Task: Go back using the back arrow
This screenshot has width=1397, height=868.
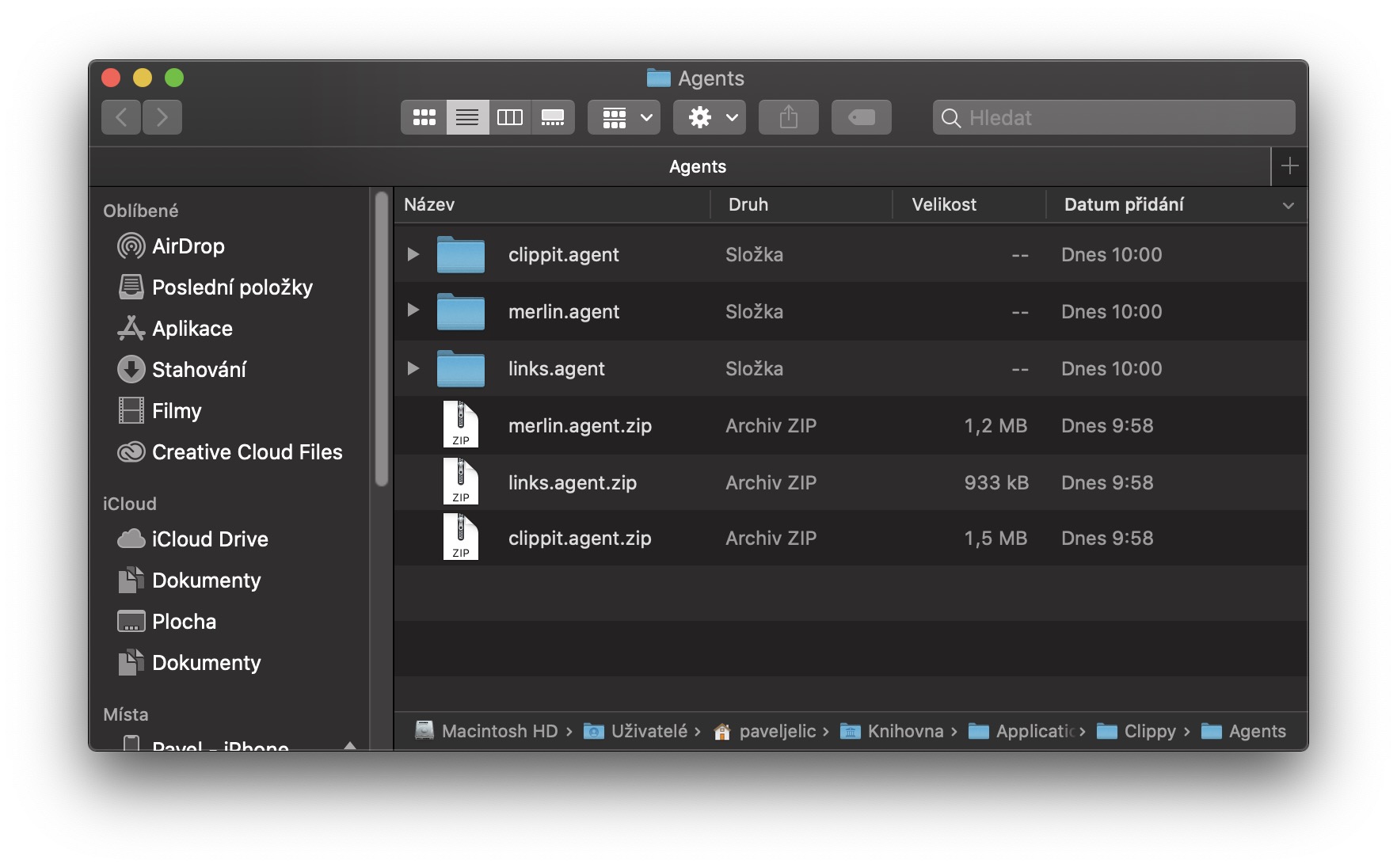Action: coord(121,117)
